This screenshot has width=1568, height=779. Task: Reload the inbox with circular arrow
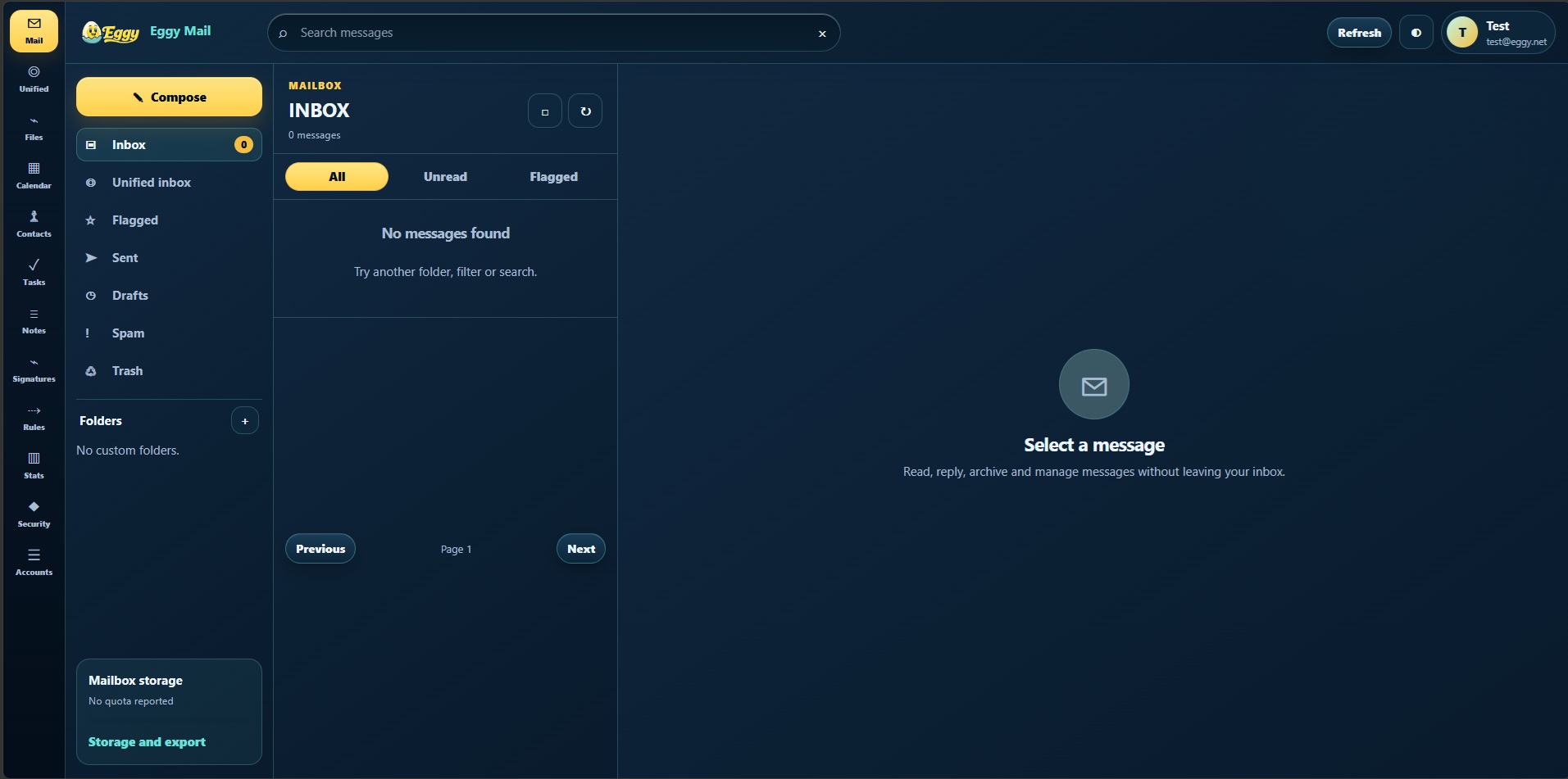click(x=585, y=111)
